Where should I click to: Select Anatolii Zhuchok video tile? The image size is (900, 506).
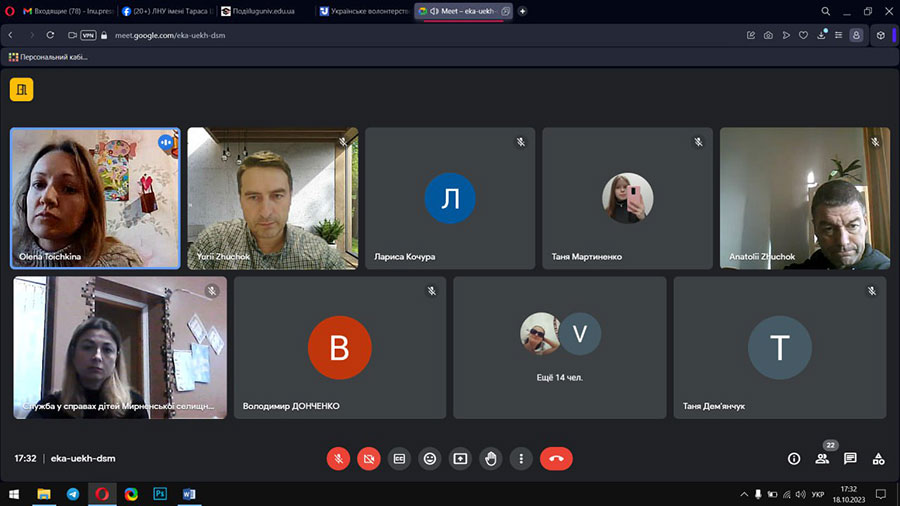pyautogui.click(x=805, y=198)
